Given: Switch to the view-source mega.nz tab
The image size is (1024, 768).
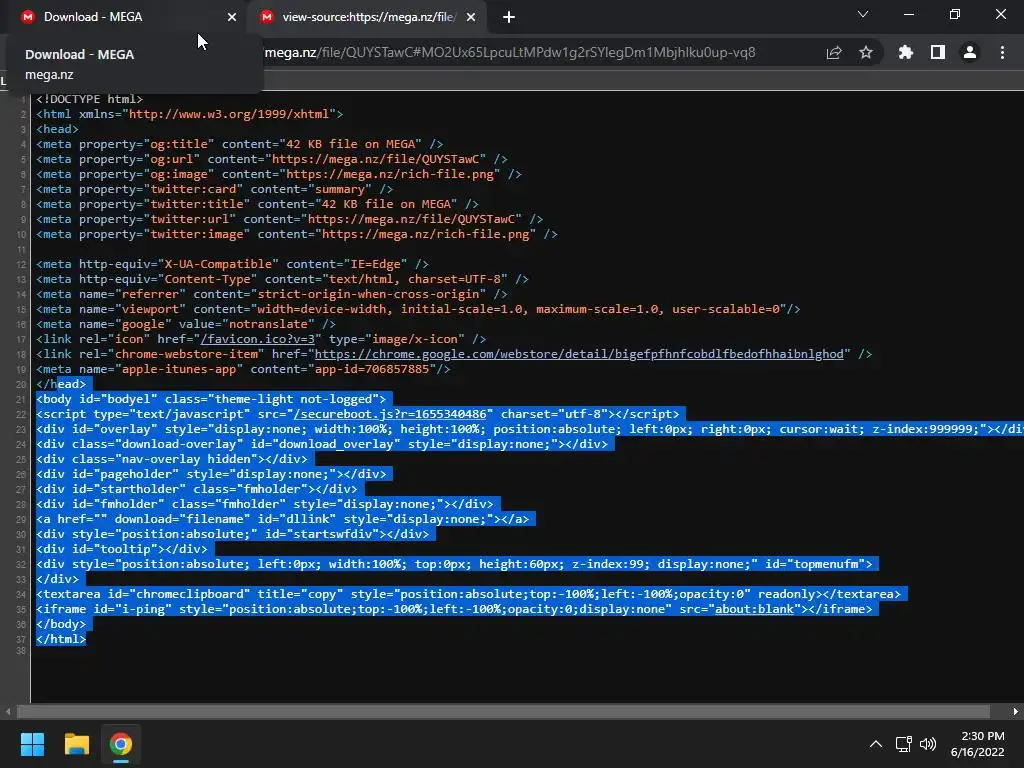Looking at the screenshot, I should (366, 17).
